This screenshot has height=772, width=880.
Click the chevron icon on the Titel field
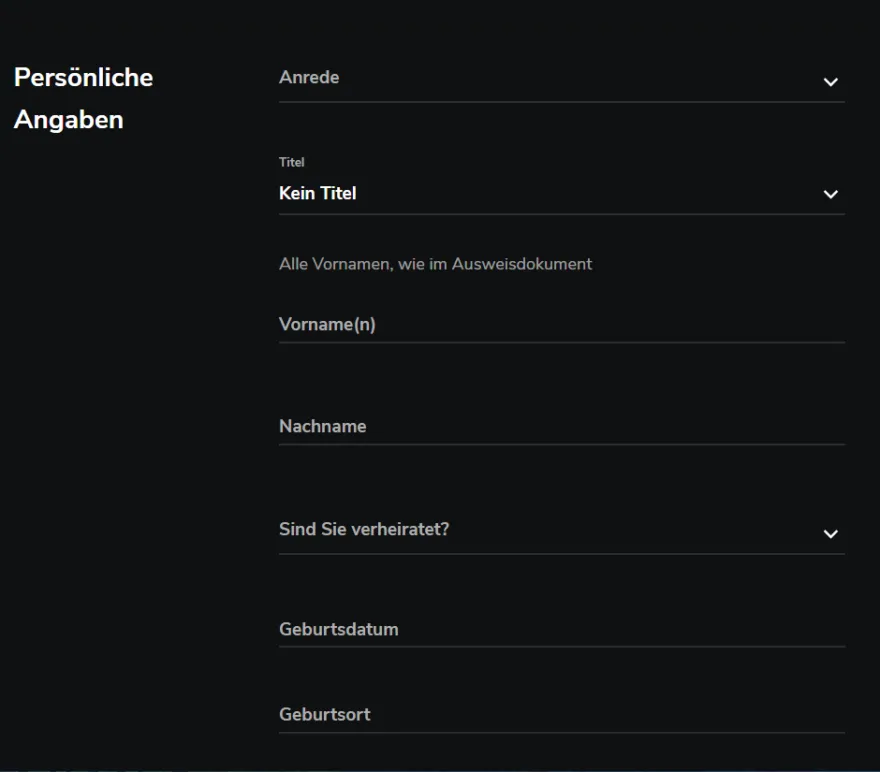point(830,195)
